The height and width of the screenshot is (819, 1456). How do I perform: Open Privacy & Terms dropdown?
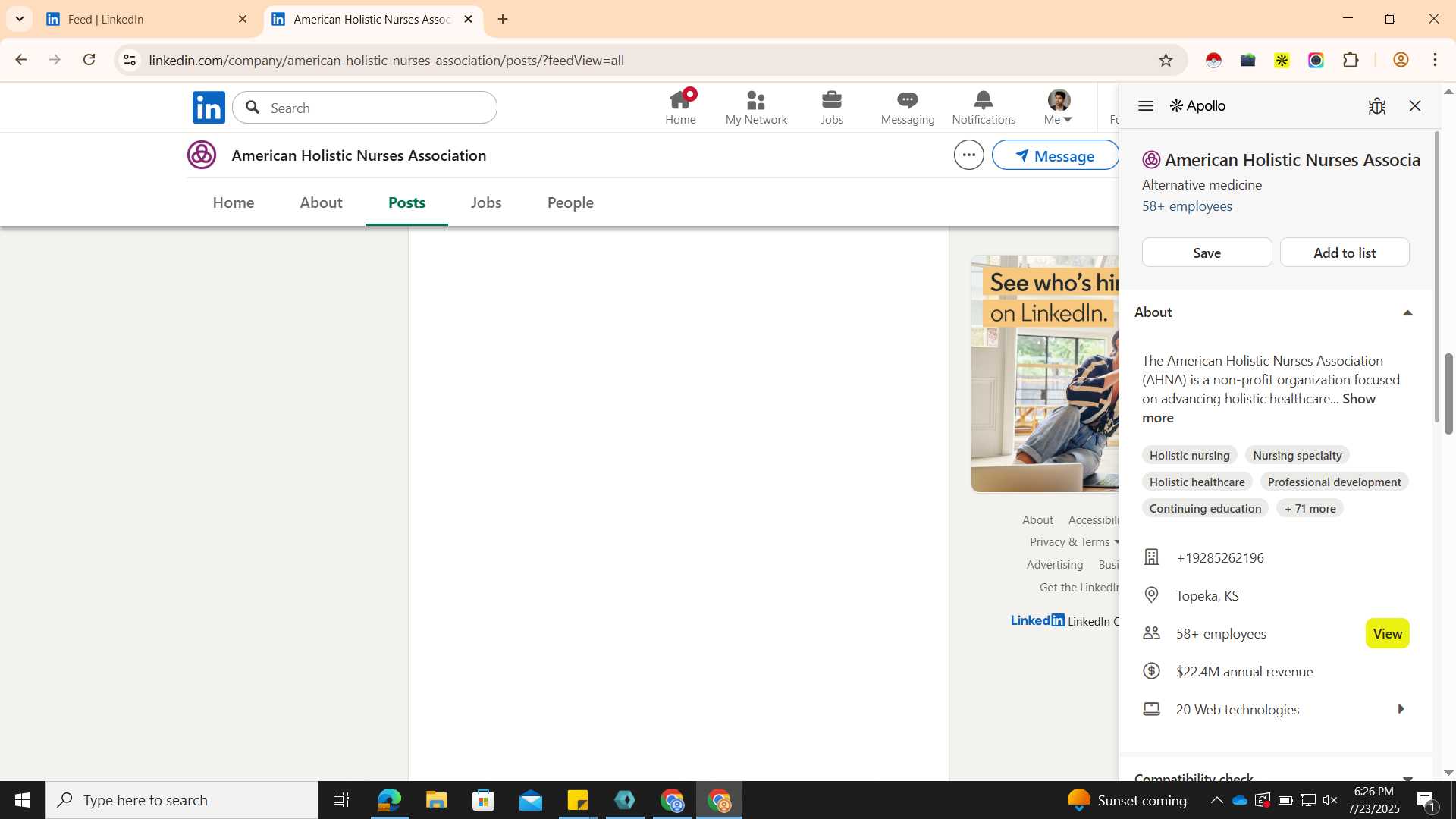(1075, 542)
